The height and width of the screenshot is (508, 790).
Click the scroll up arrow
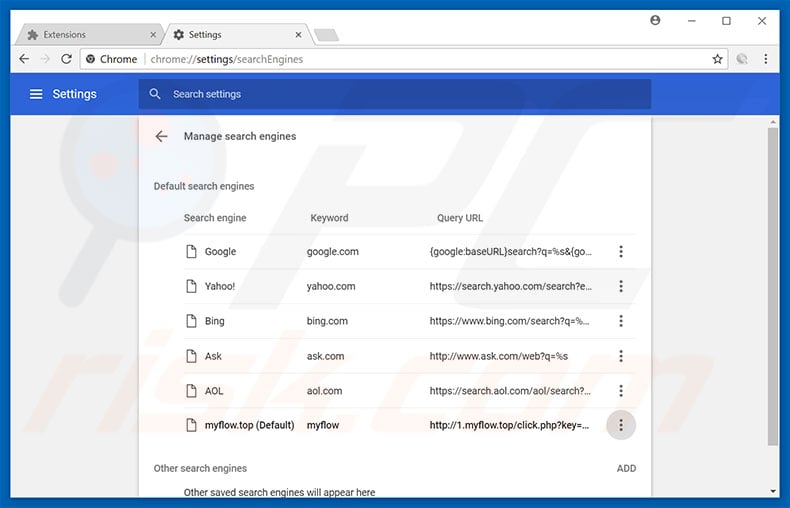pos(773,122)
